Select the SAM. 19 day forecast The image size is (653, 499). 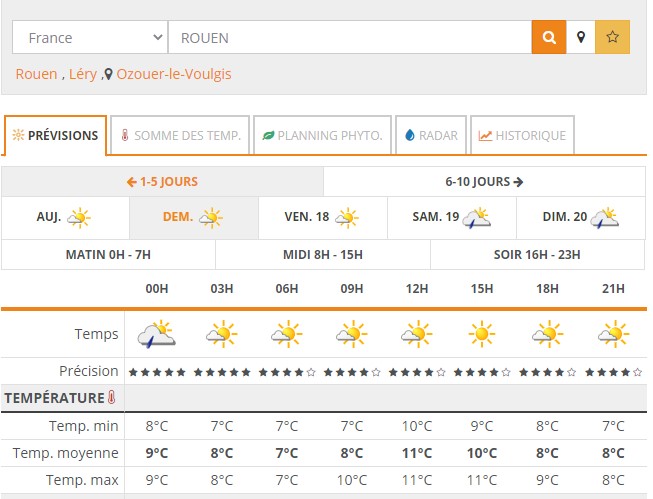point(451,217)
